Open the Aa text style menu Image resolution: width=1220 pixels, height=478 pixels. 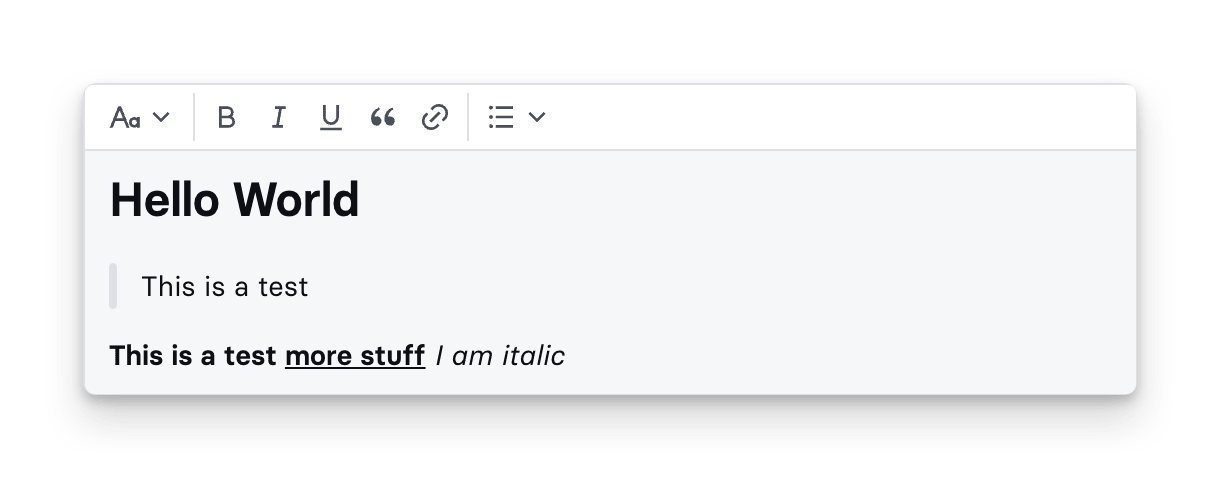coord(125,118)
